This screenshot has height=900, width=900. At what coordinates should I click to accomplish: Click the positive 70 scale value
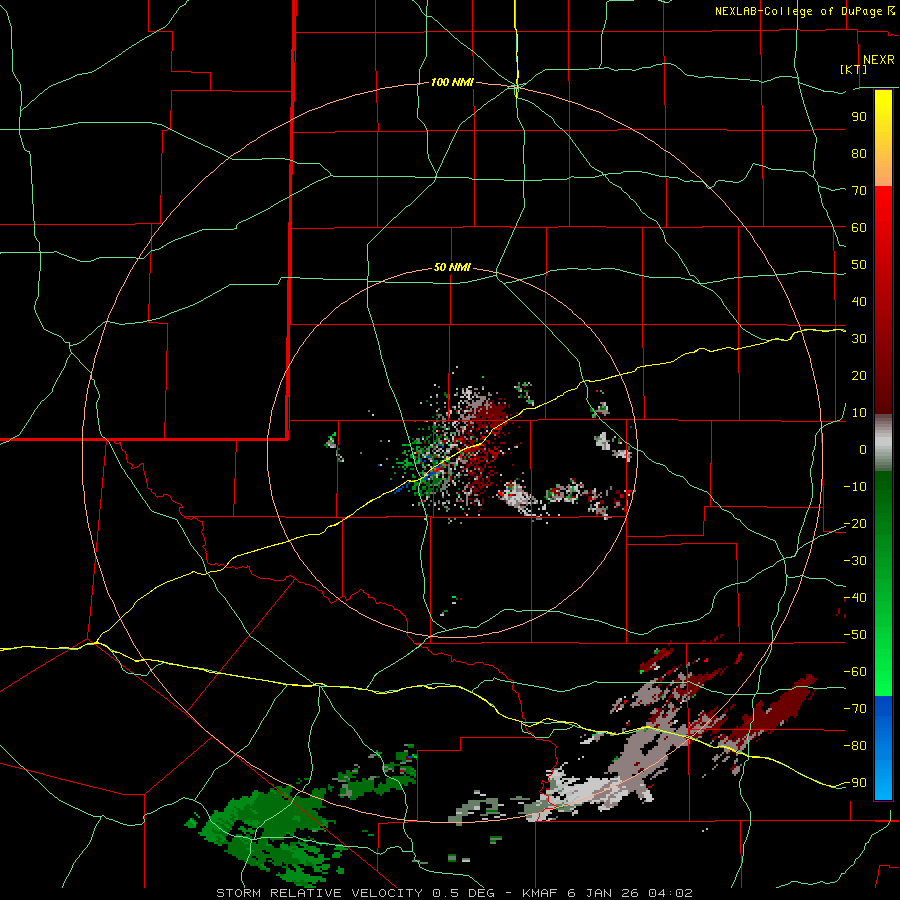pos(859,191)
